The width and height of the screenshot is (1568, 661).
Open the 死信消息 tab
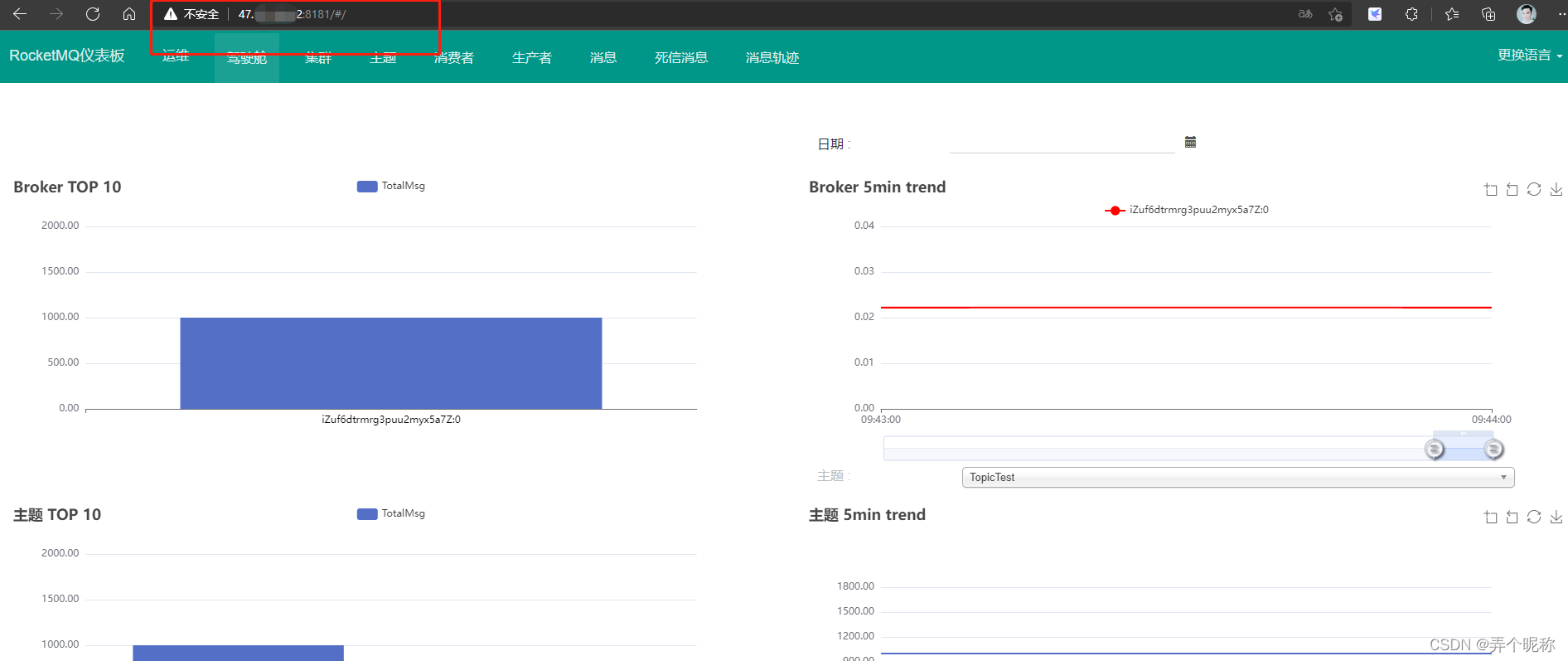(x=681, y=57)
